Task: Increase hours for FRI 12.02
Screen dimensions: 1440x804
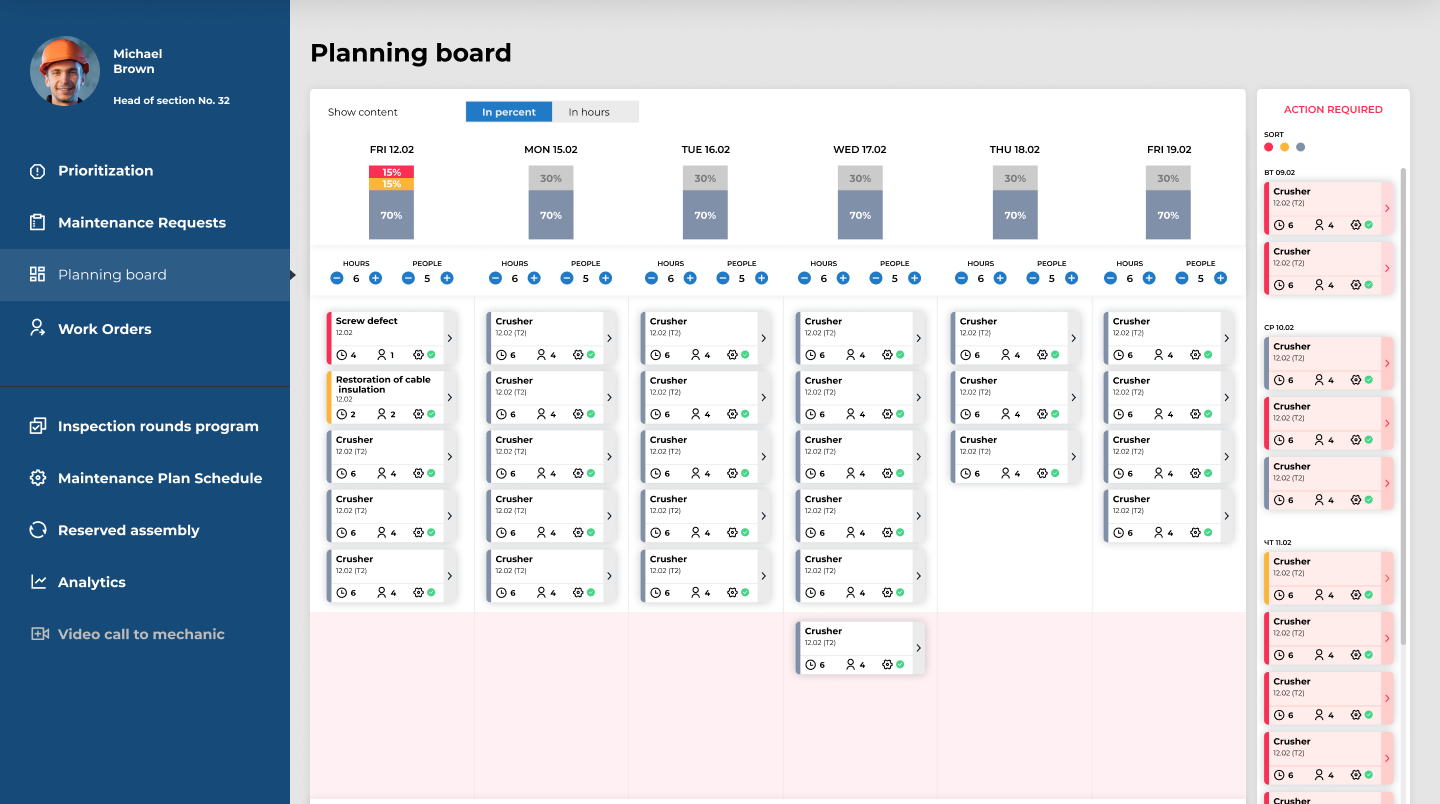Action: [x=375, y=278]
